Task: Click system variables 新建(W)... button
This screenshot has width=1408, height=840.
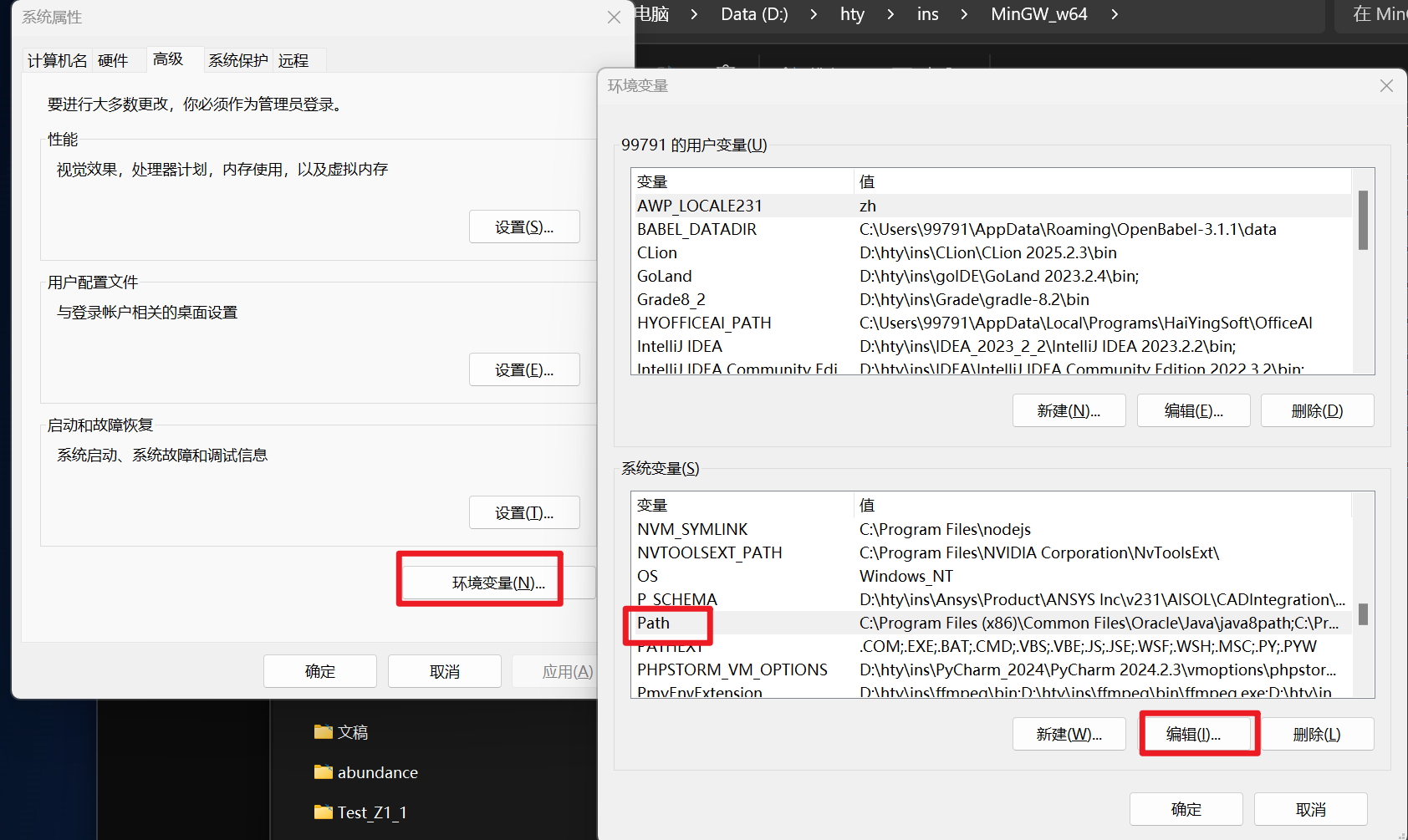Action: 1069,734
